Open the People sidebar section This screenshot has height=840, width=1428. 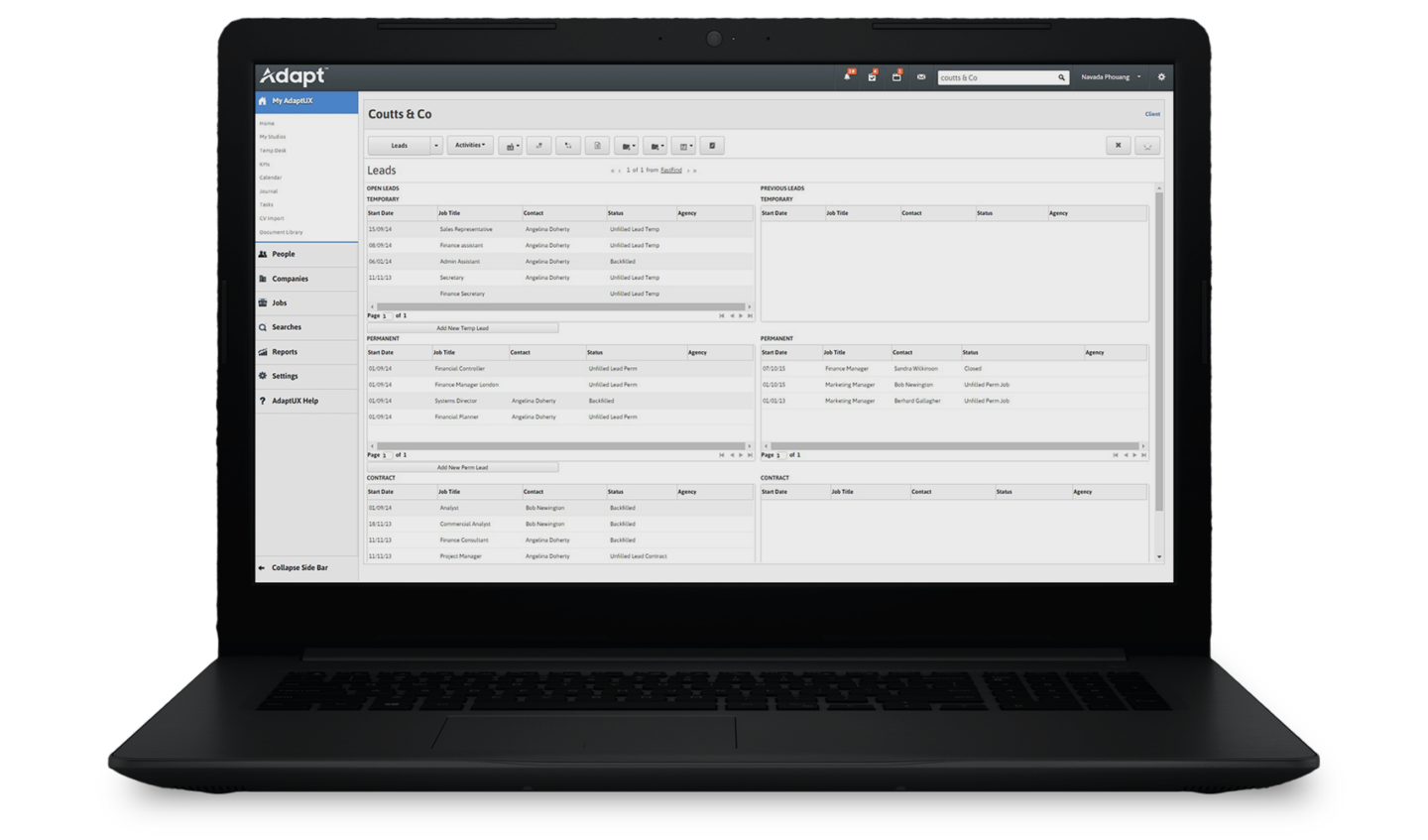[x=284, y=254]
